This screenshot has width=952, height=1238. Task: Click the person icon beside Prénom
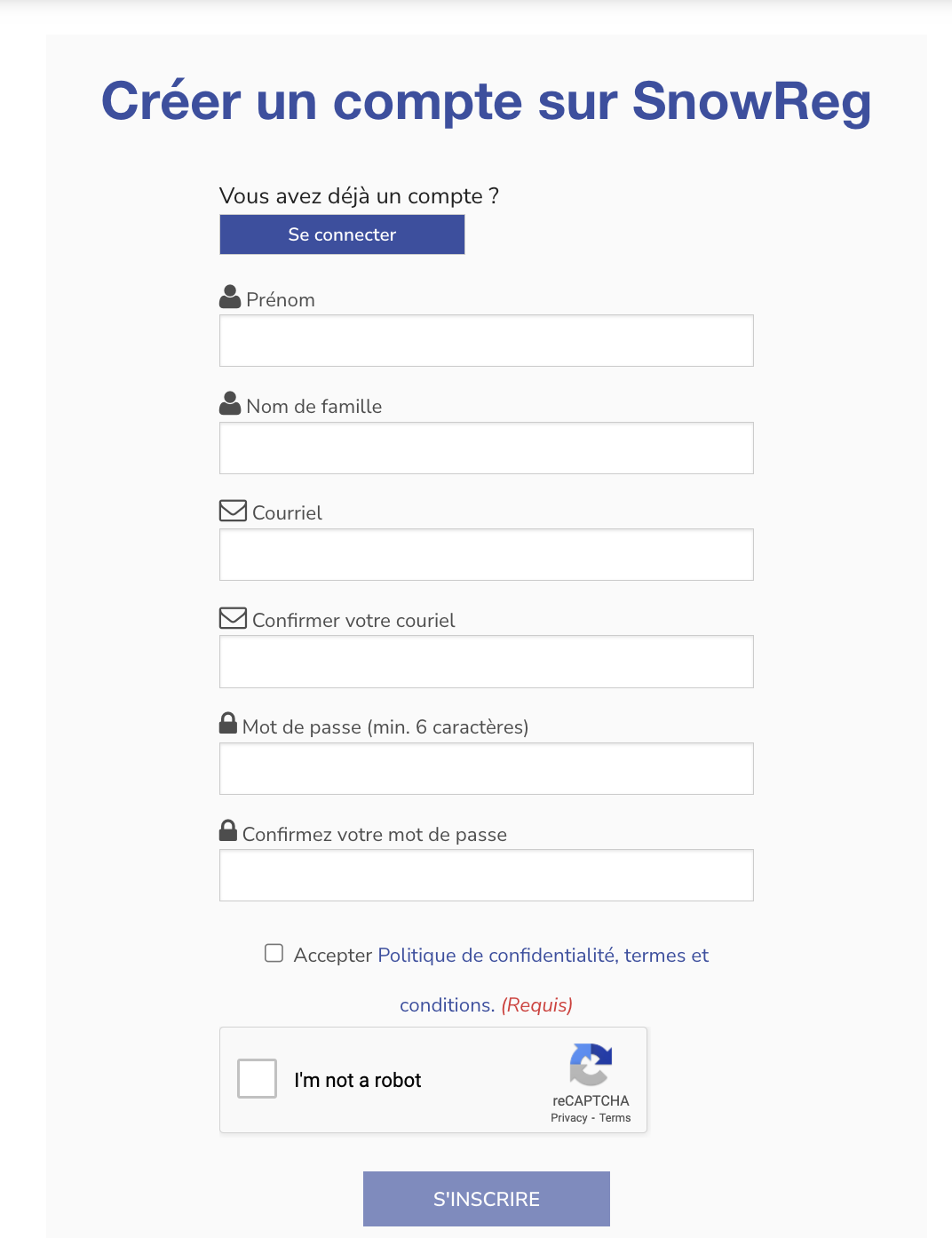coord(230,297)
